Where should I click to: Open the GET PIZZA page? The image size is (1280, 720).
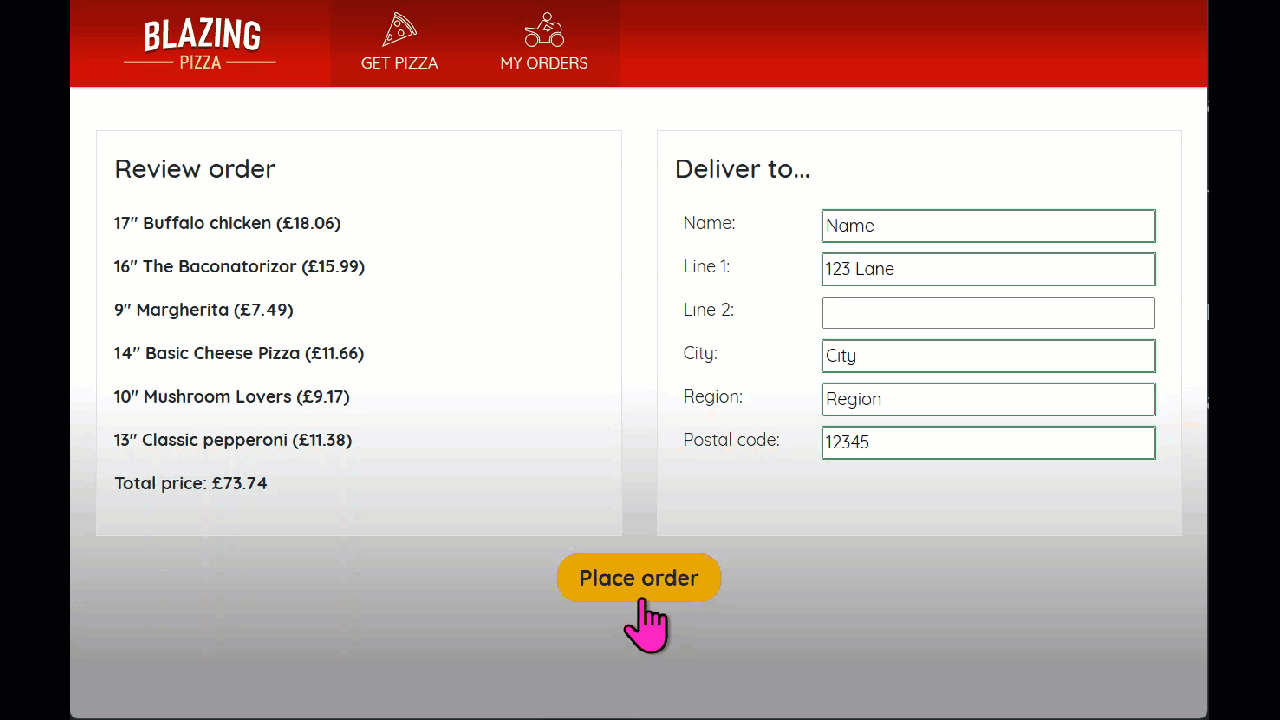[x=399, y=63]
